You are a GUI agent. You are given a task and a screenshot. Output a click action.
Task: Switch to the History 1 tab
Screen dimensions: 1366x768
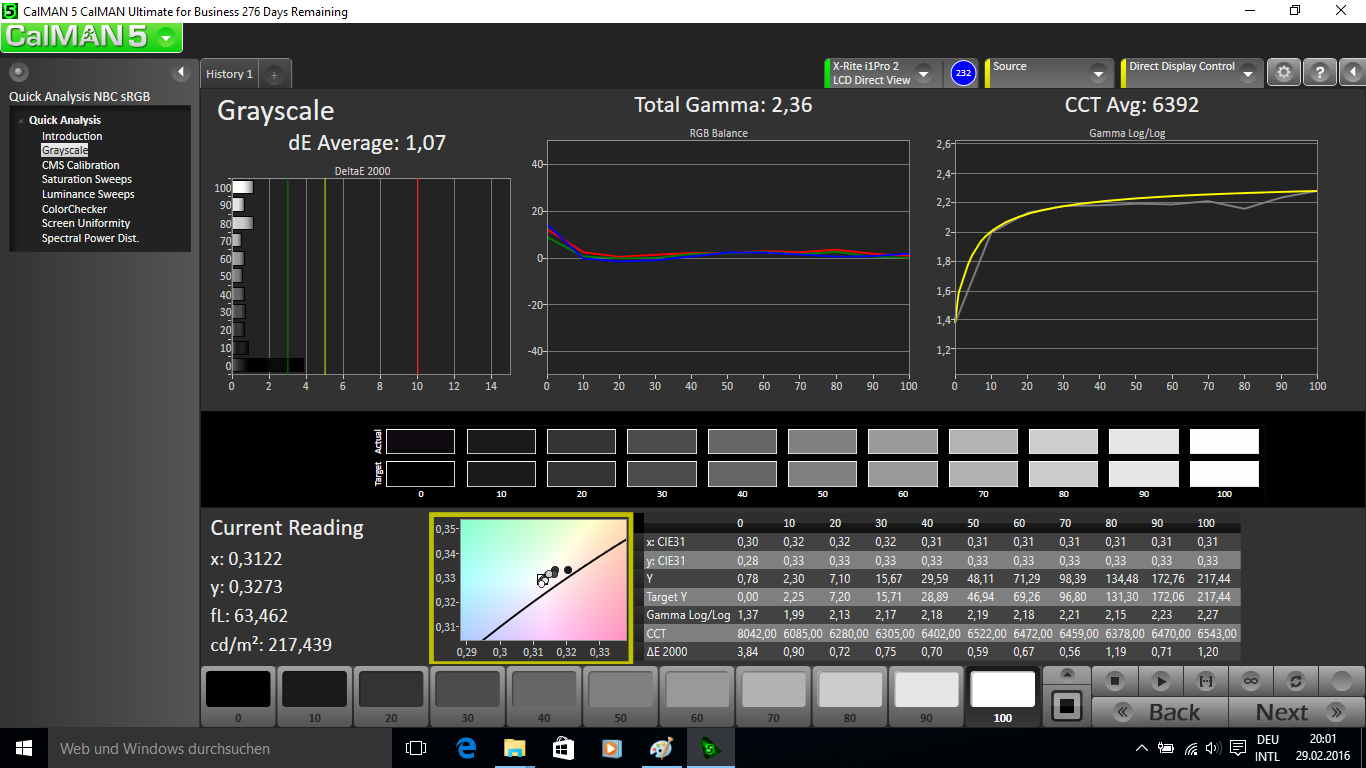coord(229,74)
